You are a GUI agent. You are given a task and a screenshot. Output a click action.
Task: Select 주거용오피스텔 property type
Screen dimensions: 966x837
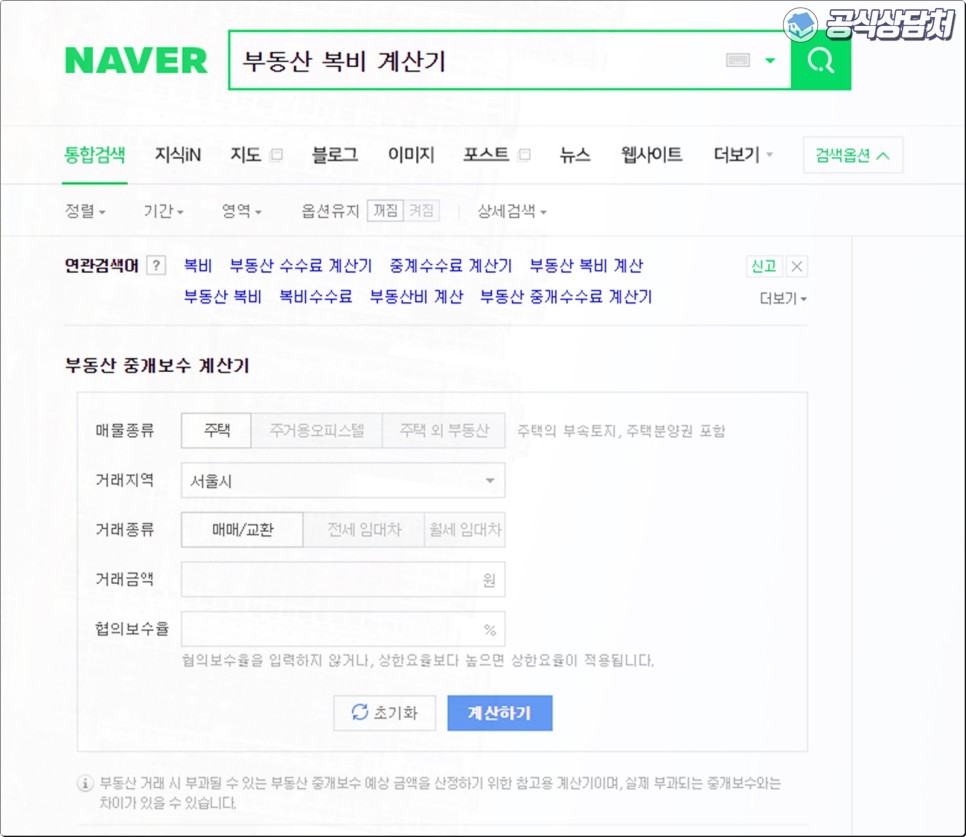tap(317, 431)
